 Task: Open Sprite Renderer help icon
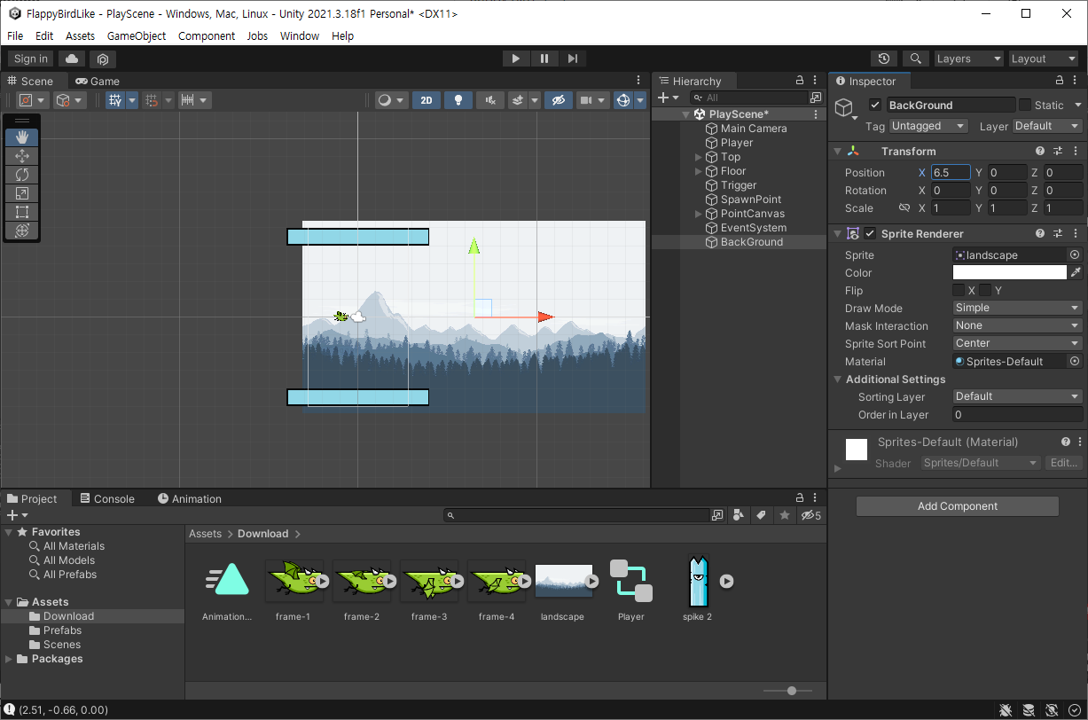1039,234
